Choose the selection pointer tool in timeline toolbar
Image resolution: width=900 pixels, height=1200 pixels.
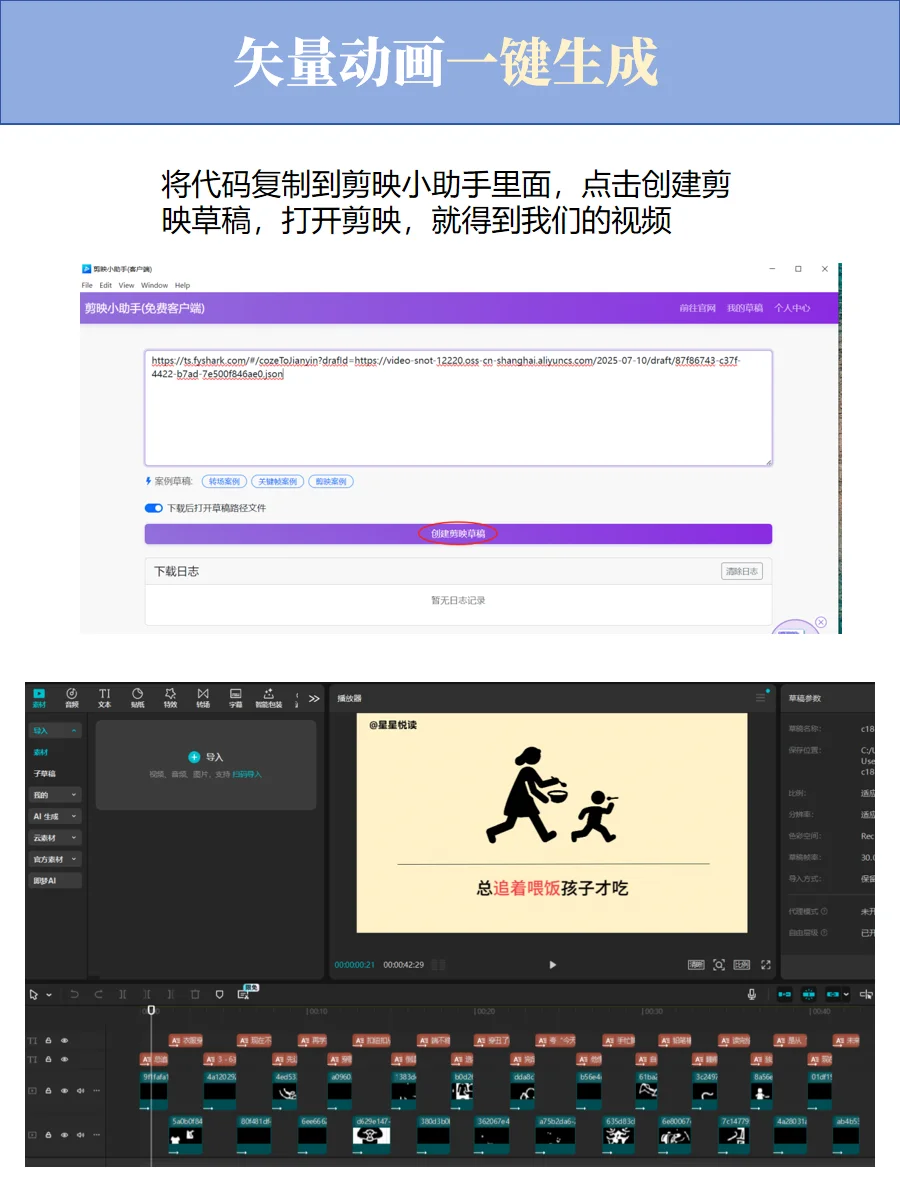tap(34, 994)
